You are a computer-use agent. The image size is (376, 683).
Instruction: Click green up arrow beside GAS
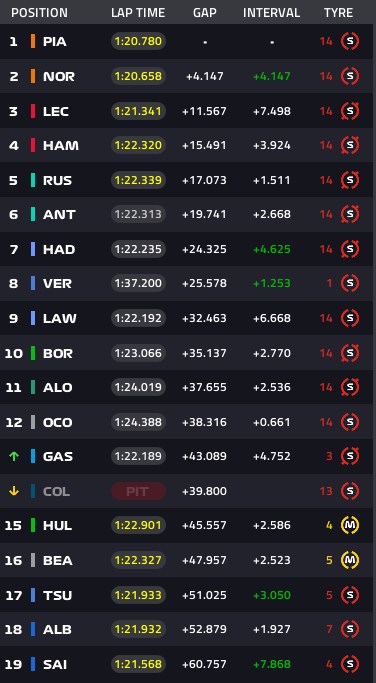14,456
